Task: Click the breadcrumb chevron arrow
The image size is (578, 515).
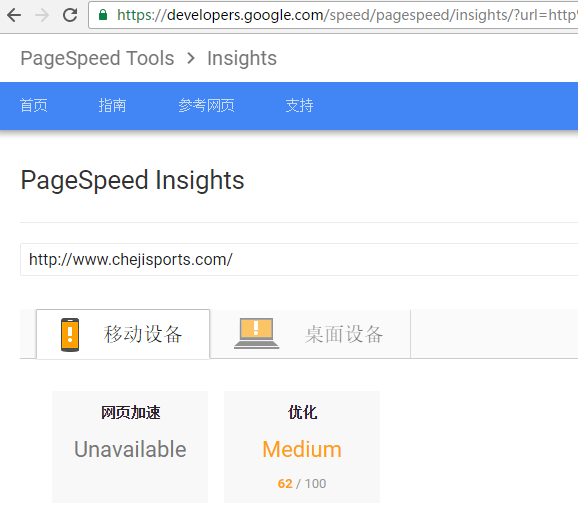Action: pos(191,58)
